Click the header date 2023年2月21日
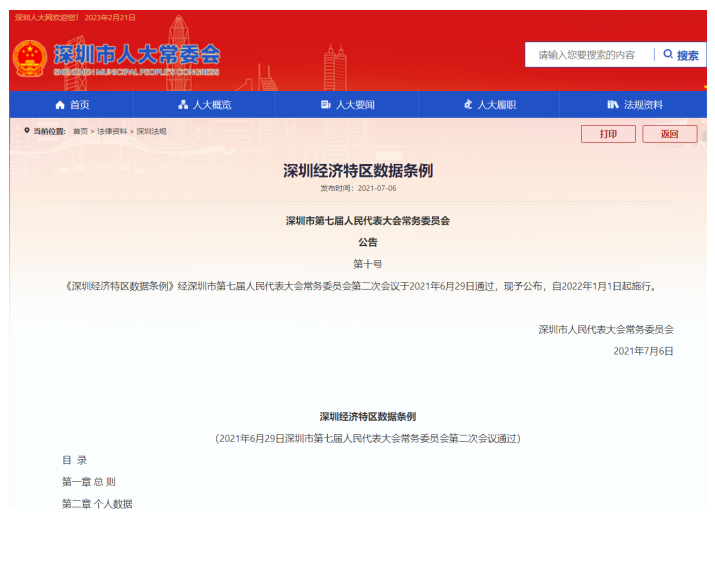 point(110,17)
